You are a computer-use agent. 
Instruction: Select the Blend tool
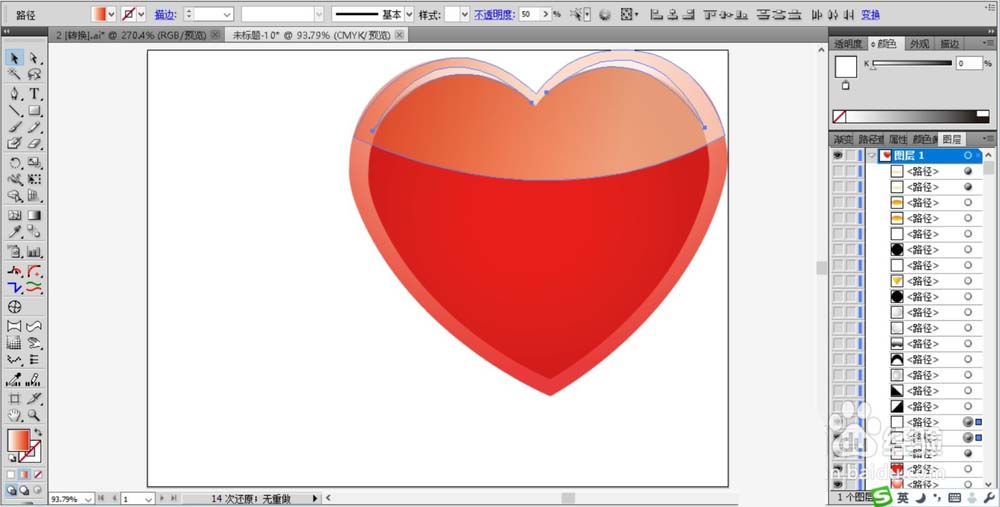(34, 232)
